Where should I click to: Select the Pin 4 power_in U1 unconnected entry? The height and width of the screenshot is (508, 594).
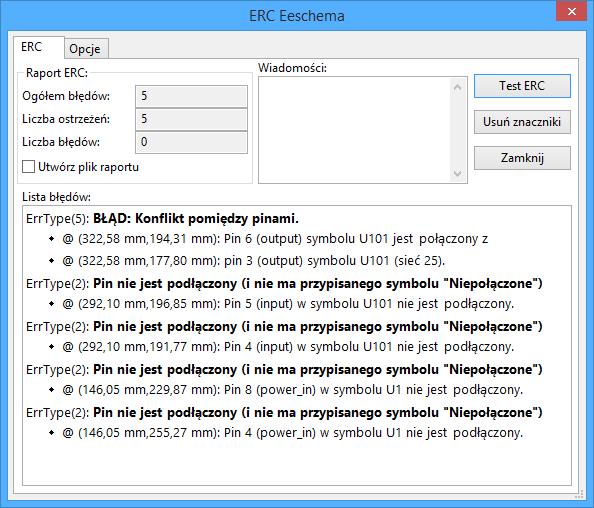(292, 433)
